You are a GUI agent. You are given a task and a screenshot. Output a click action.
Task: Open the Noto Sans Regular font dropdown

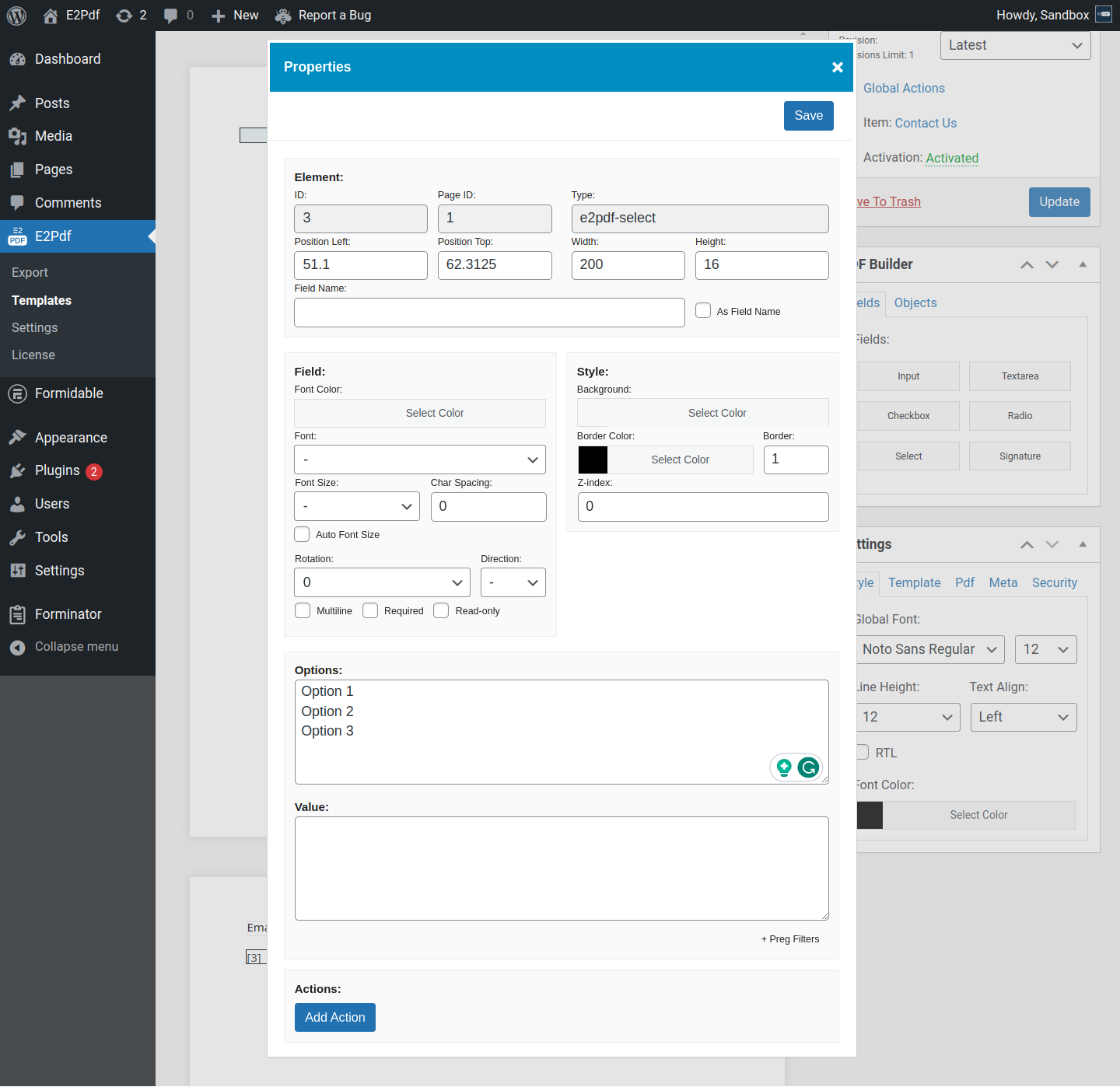pyautogui.click(x=929, y=649)
